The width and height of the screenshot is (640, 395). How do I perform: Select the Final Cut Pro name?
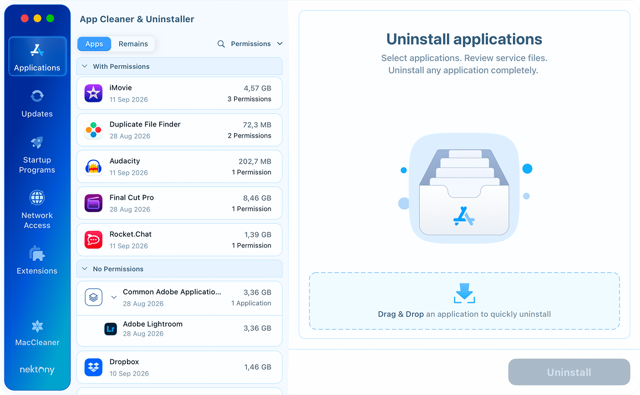point(131,198)
